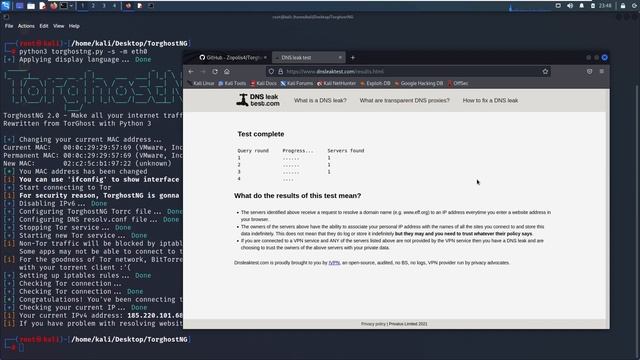Open the notifications bell icon

582,6
